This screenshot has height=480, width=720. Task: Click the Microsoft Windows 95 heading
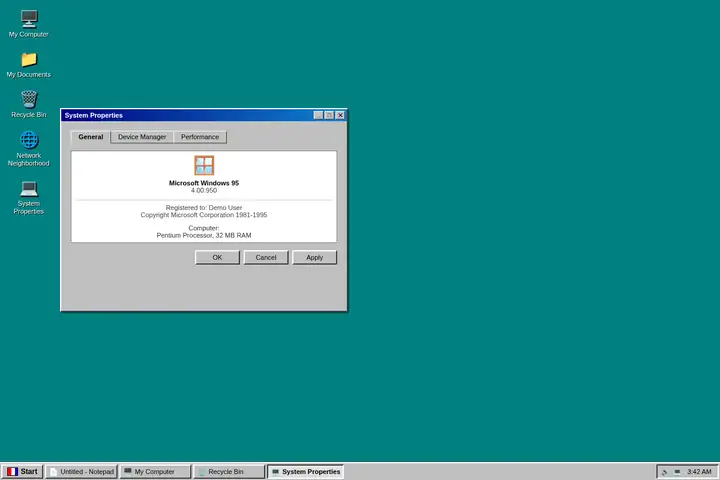[204, 183]
